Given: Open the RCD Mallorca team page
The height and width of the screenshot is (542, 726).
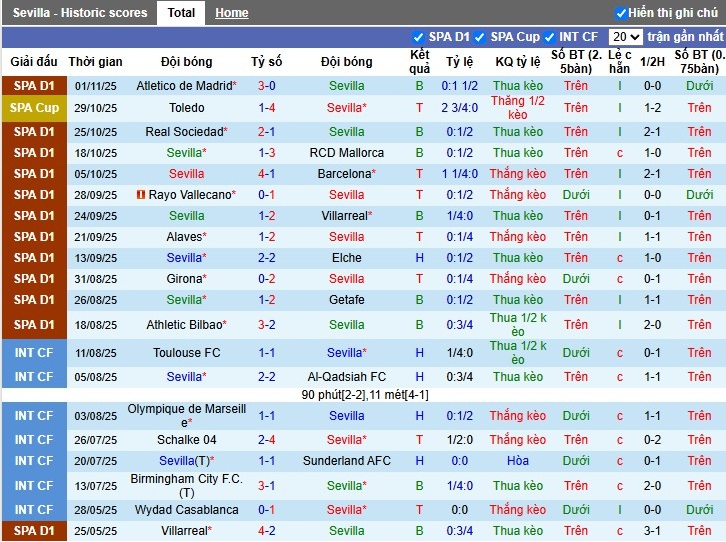Looking at the screenshot, I should [347, 153].
